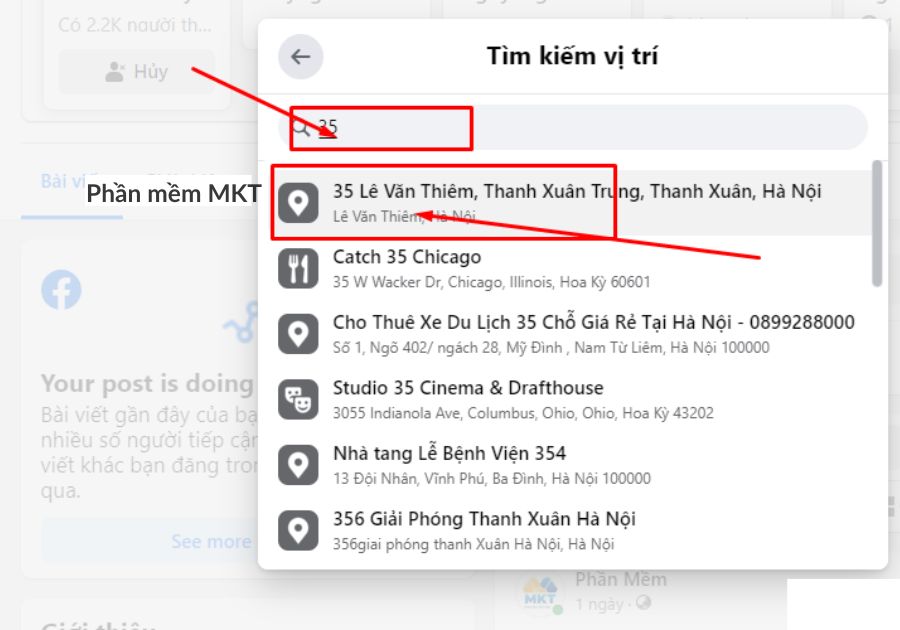Image resolution: width=900 pixels, height=630 pixels.
Task: Click the restaurant icon next to Catch 35 Chicago
Action: point(297,265)
